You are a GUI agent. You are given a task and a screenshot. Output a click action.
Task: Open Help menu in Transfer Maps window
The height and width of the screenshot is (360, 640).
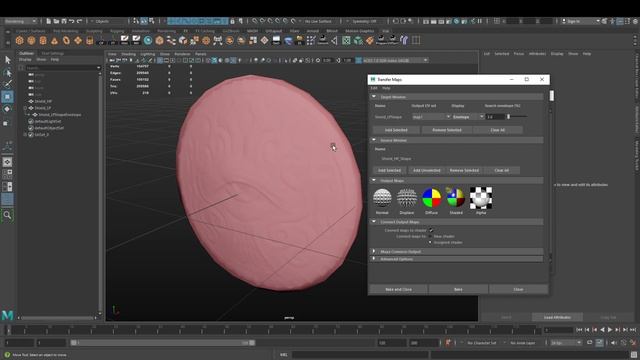386,88
